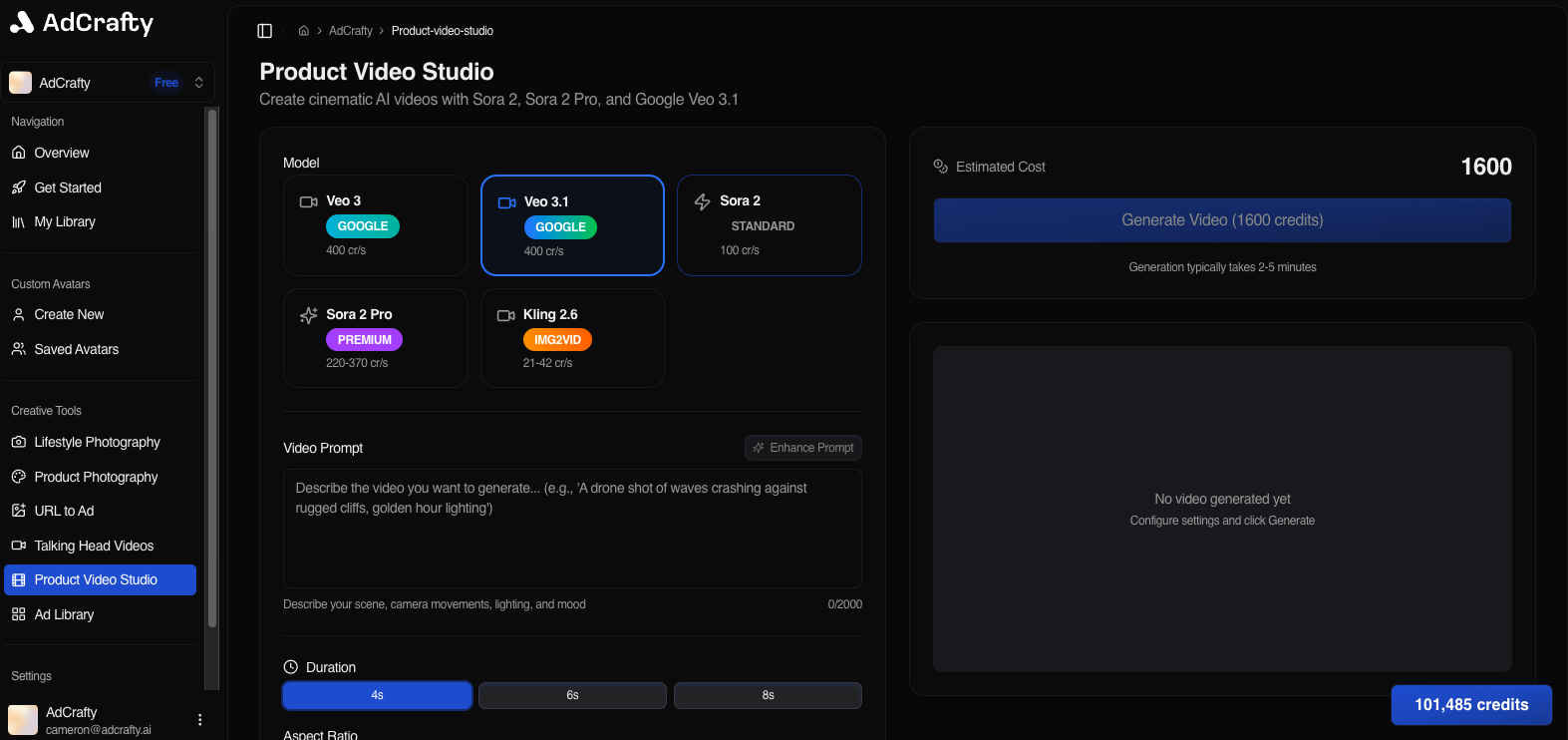This screenshot has height=740, width=1568.
Task: Set duration to 6s
Action: coord(572,695)
